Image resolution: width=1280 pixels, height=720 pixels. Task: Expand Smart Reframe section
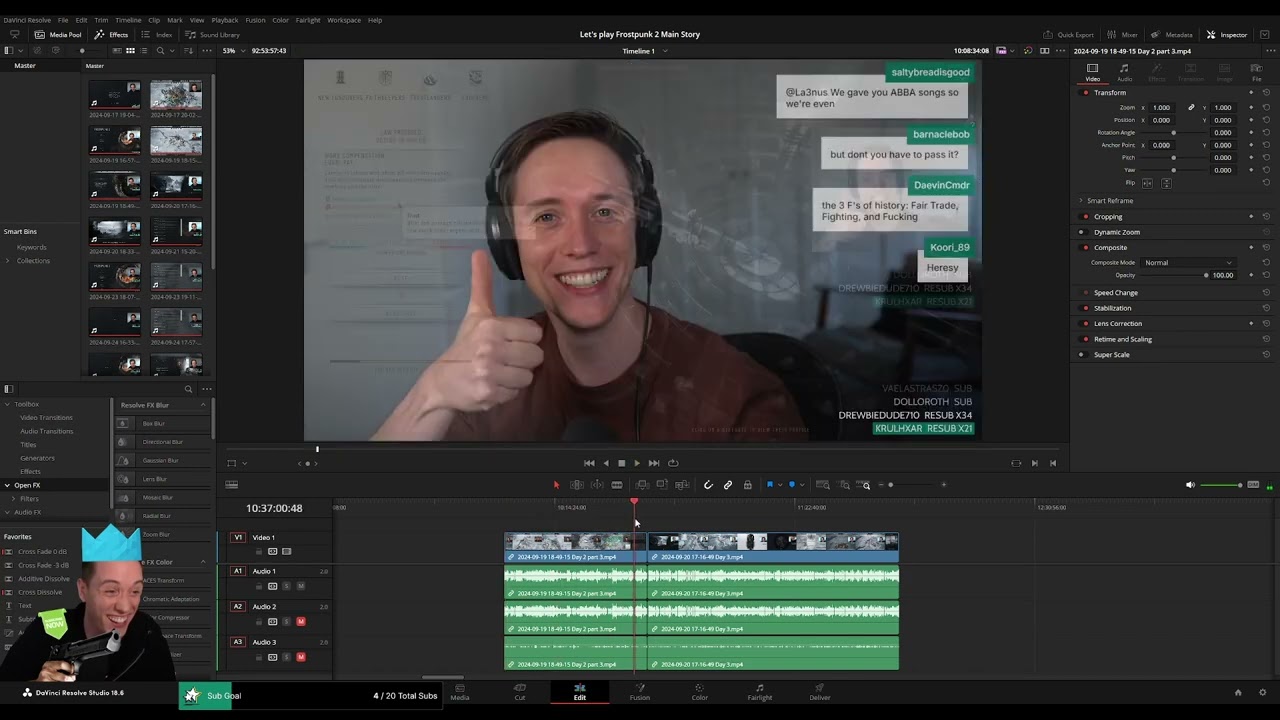click(1081, 200)
